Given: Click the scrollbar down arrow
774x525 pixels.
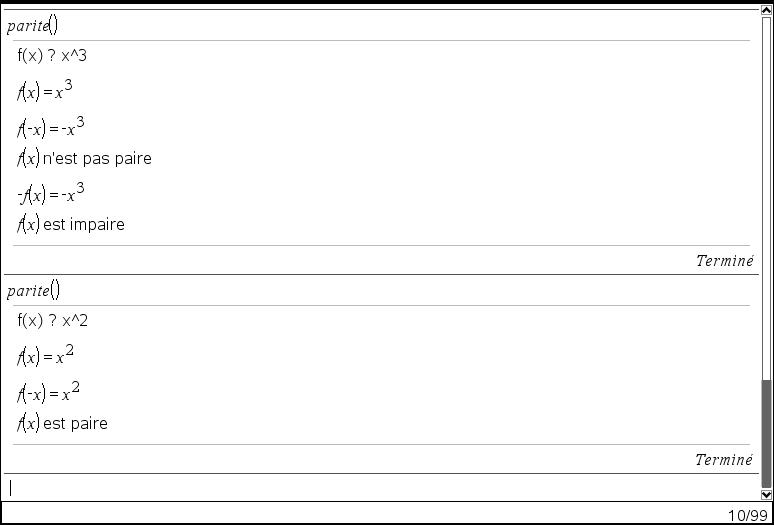Looking at the screenshot, I should pyautogui.click(x=766, y=494).
